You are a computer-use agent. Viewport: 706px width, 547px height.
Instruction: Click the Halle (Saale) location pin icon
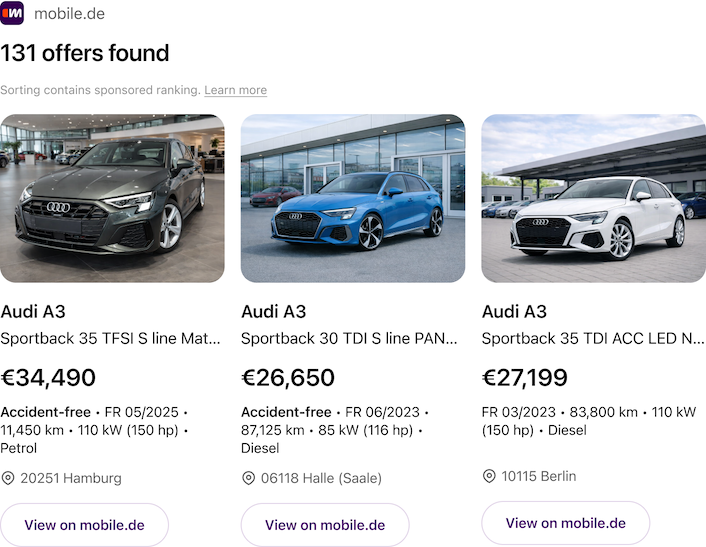pyautogui.click(x=249, y=478)
